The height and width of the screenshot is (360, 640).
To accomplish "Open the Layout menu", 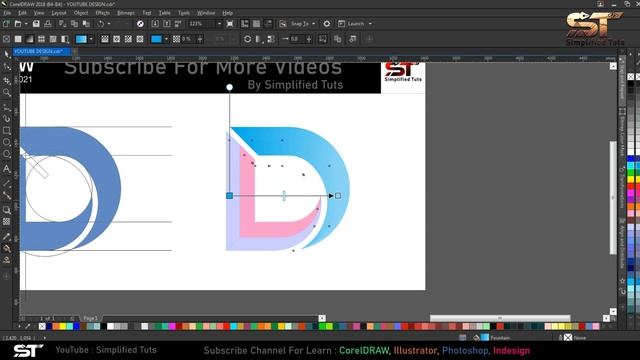I will [59, 13].
